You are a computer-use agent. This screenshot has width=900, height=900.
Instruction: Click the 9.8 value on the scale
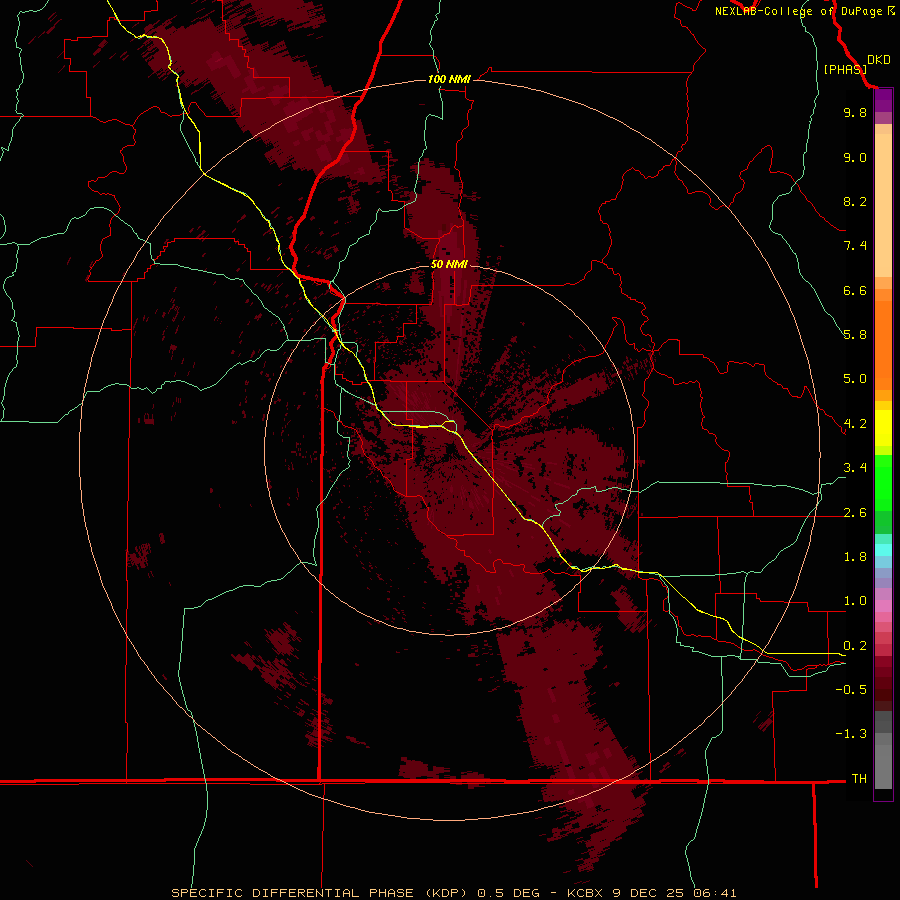855,112
